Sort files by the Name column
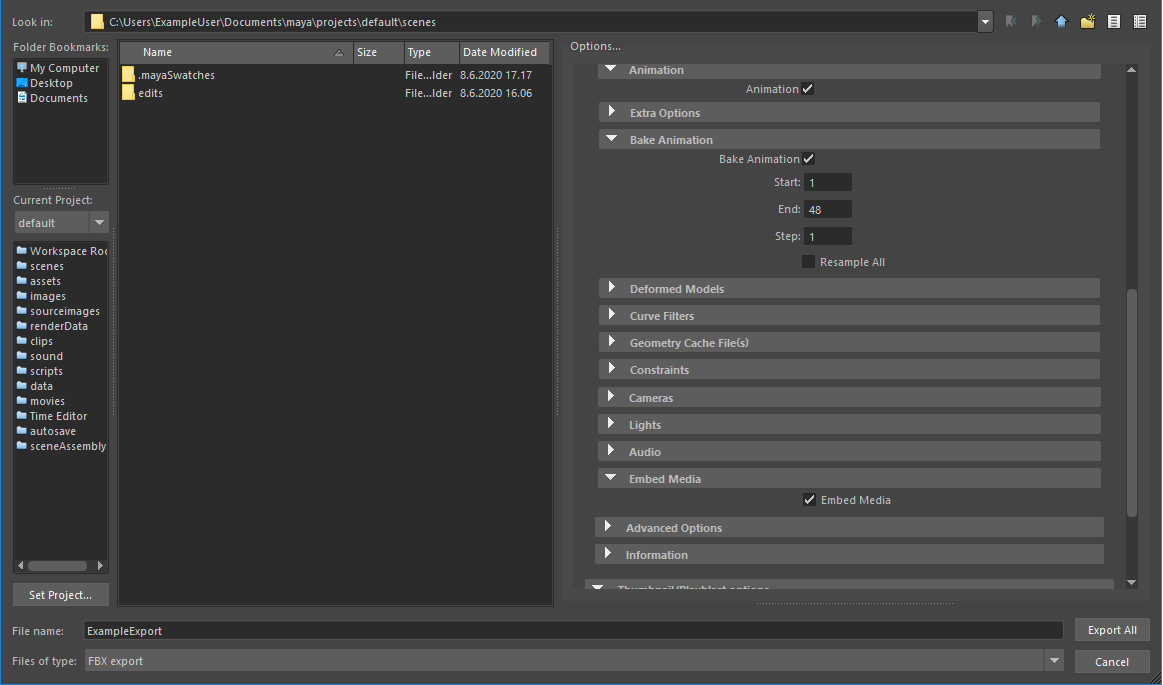The image size is (1163, 685). [x=157, y=51]
